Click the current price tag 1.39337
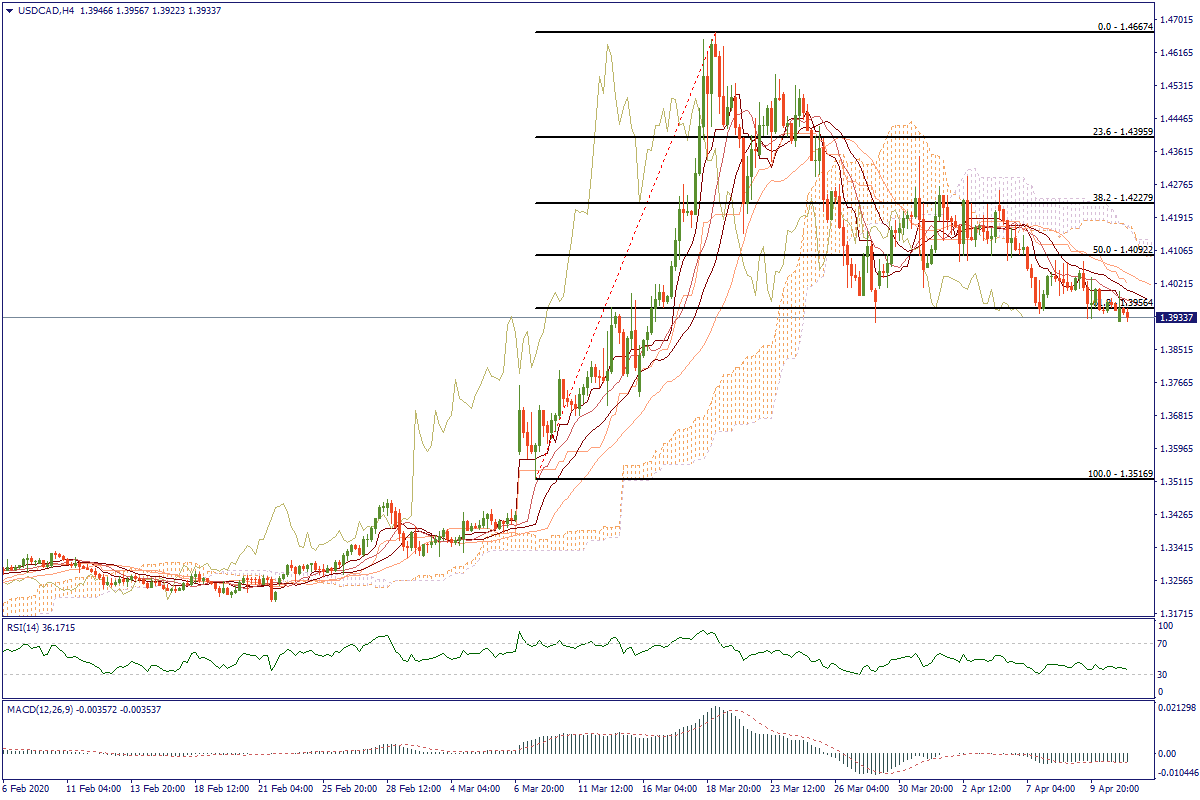The image size is (1200, 800). tap(1176, 317)
